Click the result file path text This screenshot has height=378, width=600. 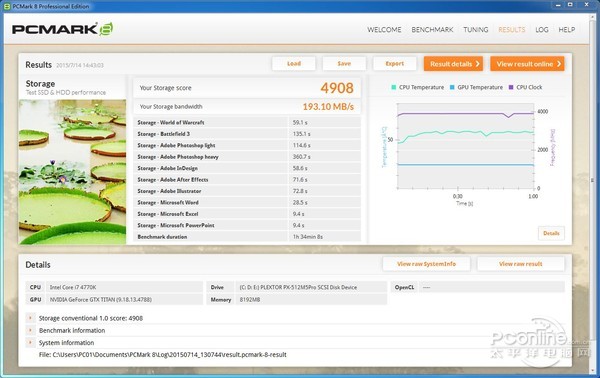click(163, 355)
